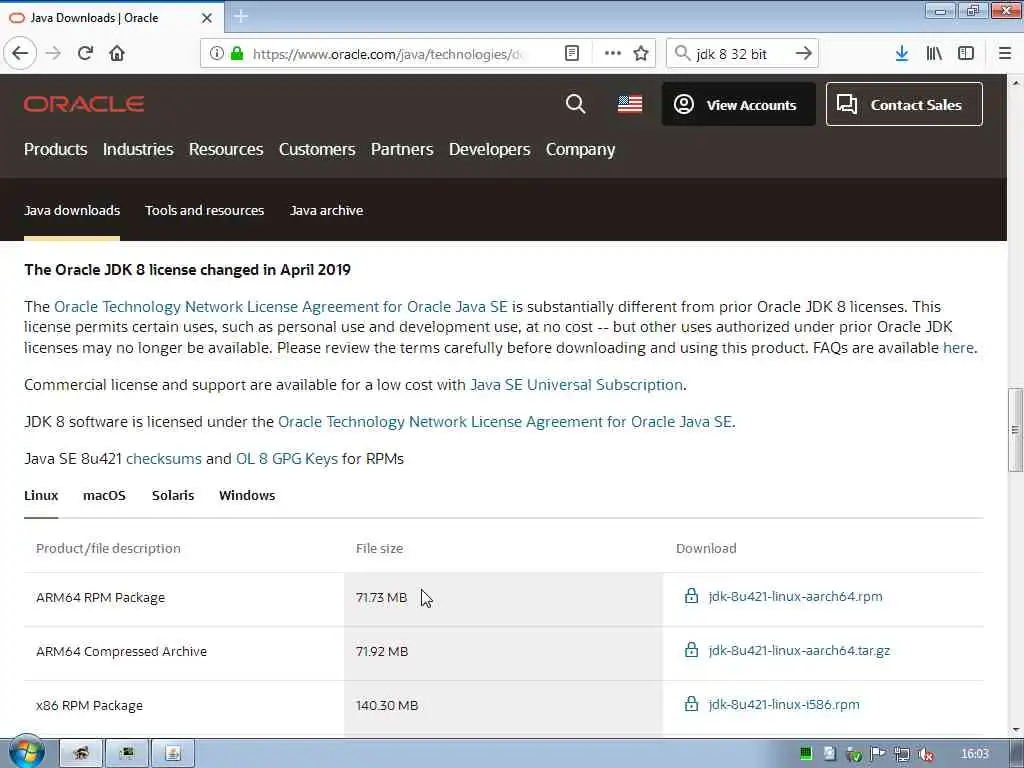
Task: Select the Java downloads tab
Action: pyautogui.click(x=72, y=210)
